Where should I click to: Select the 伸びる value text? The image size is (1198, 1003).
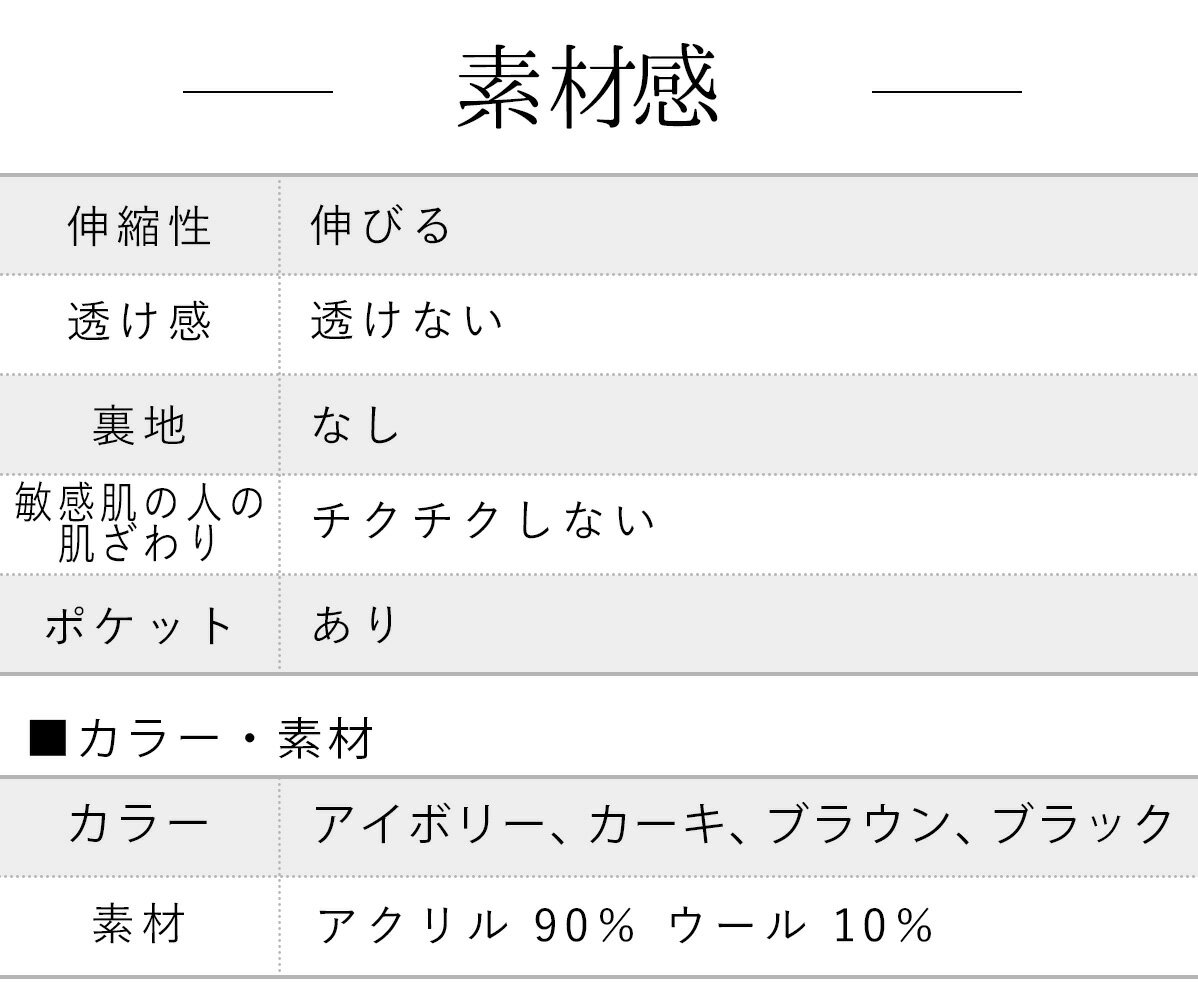pyautogui.click(x=381, y=226)
